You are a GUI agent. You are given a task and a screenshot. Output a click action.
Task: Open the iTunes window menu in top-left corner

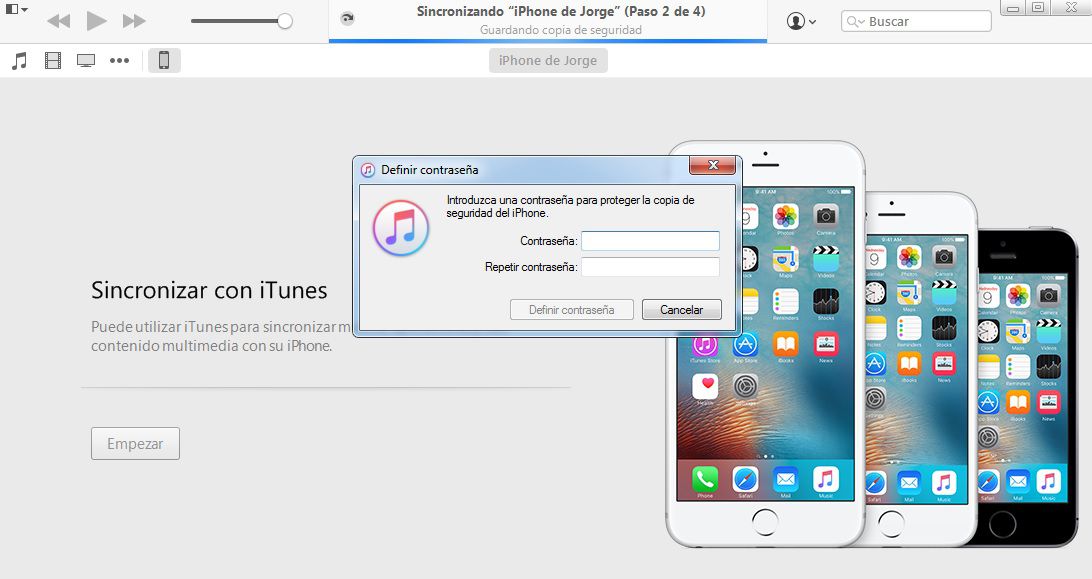(16, 10)
